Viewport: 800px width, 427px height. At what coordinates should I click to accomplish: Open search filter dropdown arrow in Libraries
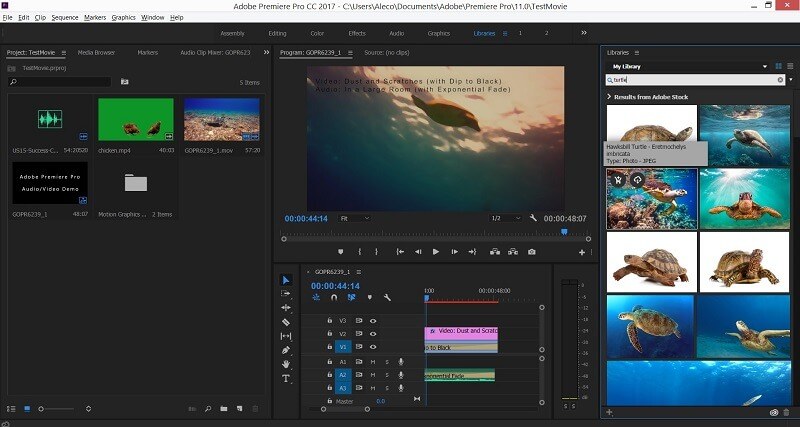791,80
